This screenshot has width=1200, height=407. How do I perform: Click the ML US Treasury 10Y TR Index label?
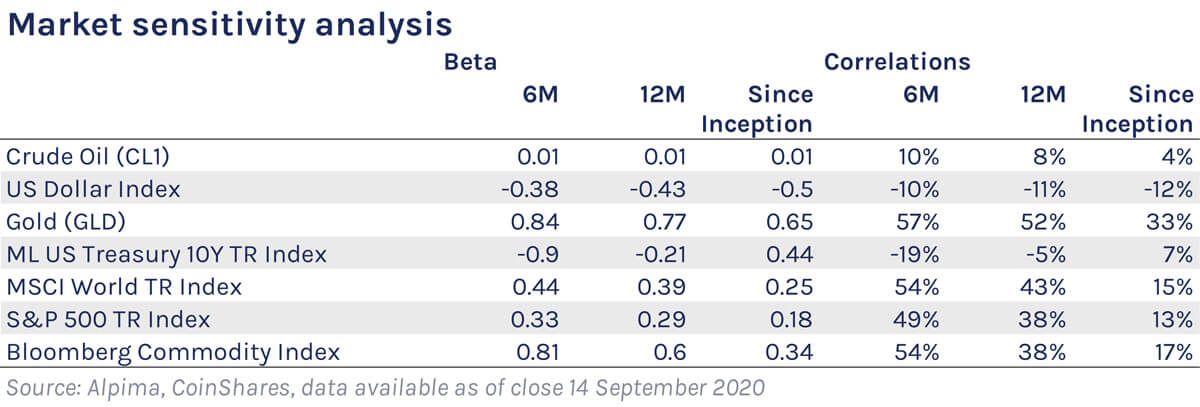click(166, 254)
